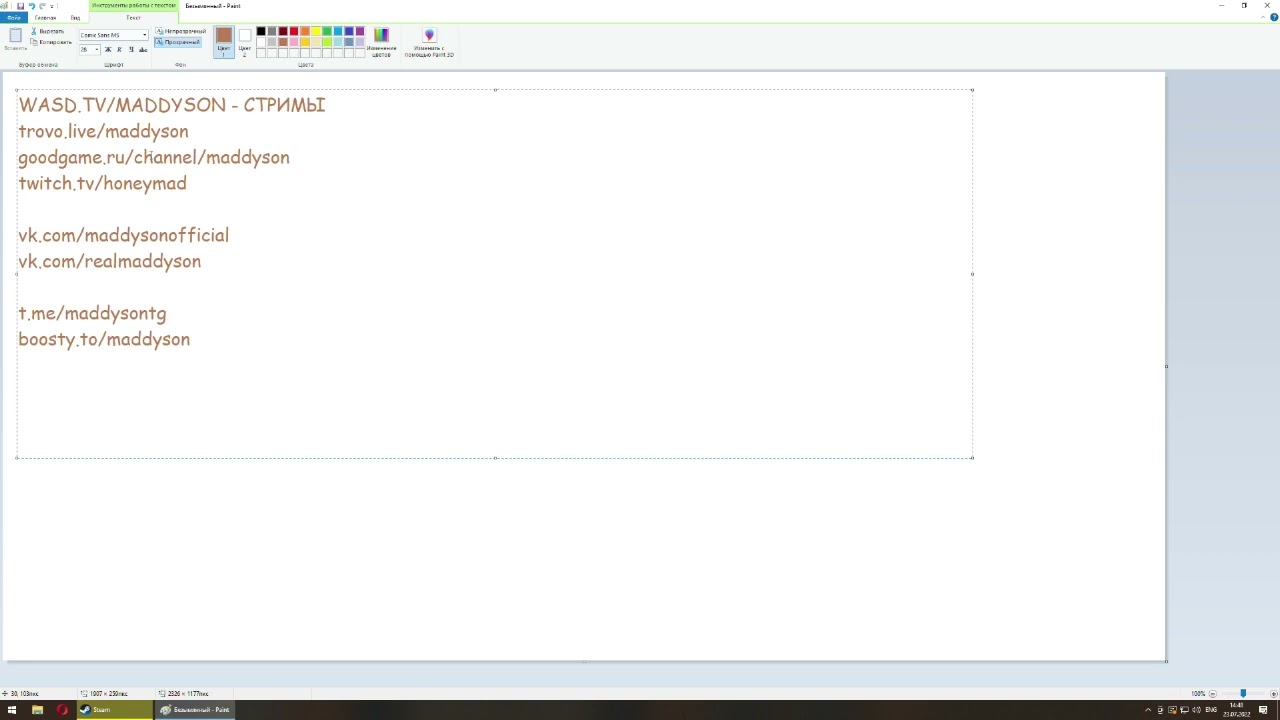Select Цвет 2 background color
This screenshot has width=1280, height=720.
[245, 42]
